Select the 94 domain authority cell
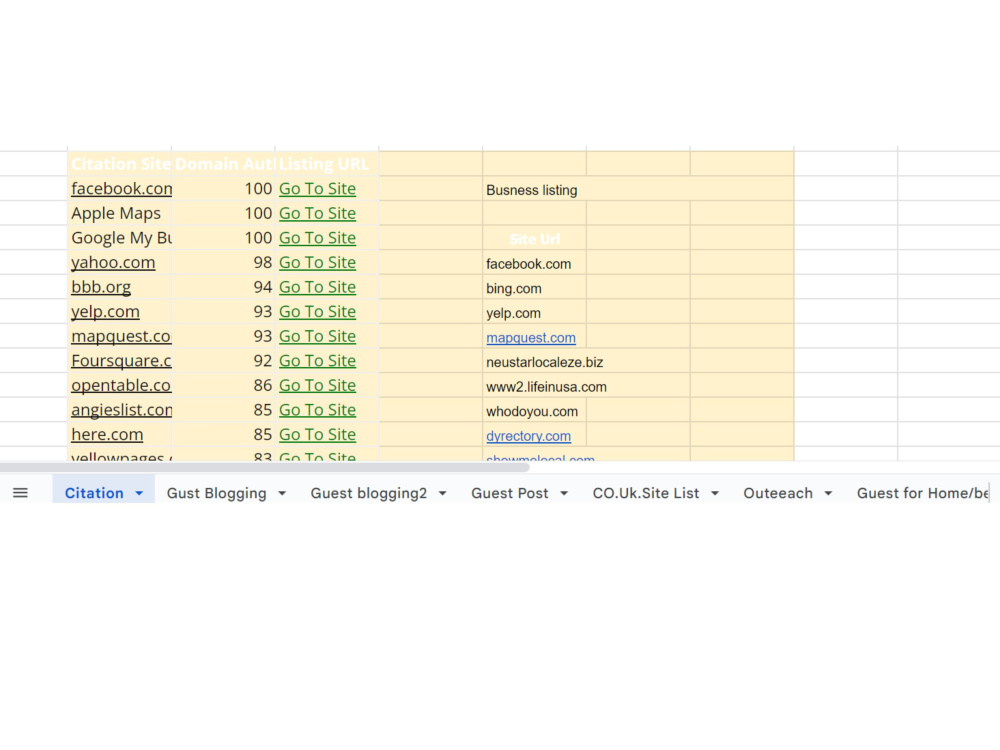1000x750 pixels. (223, 287)
